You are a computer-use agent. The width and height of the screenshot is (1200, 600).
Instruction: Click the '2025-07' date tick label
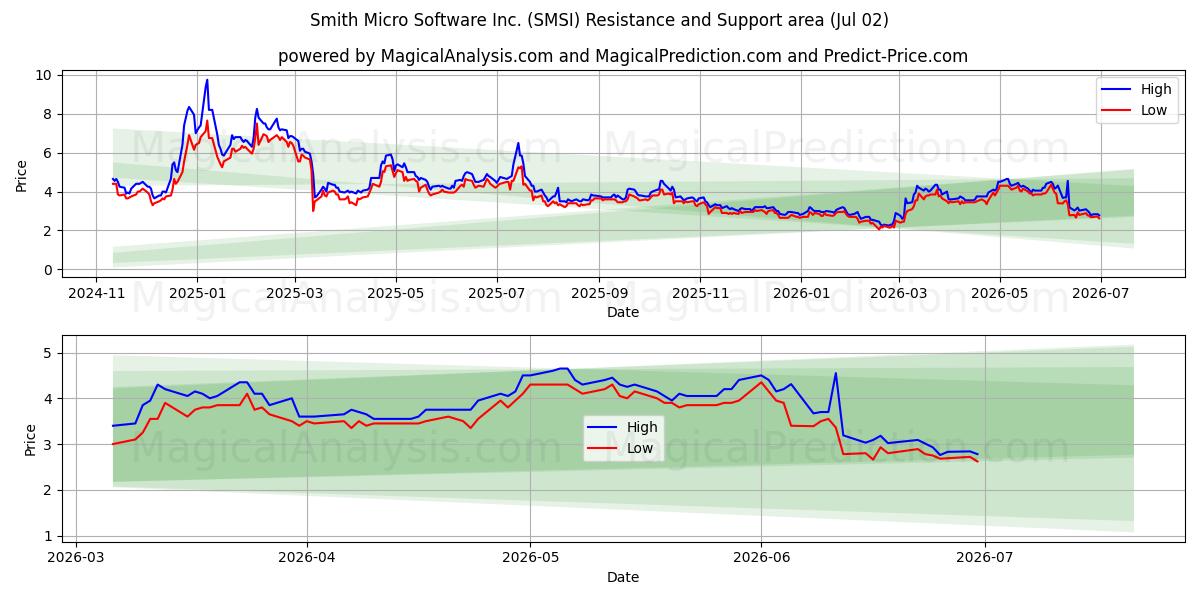[497, 292]
